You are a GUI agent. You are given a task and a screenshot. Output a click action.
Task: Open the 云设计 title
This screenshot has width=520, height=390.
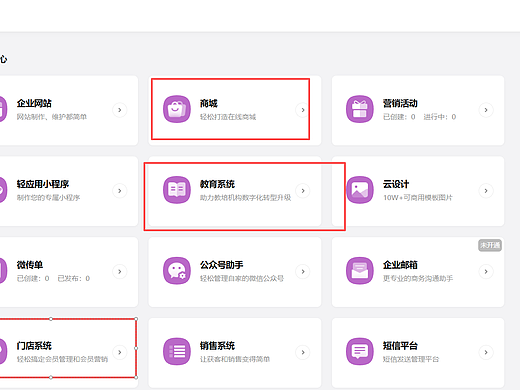[396, 184]
